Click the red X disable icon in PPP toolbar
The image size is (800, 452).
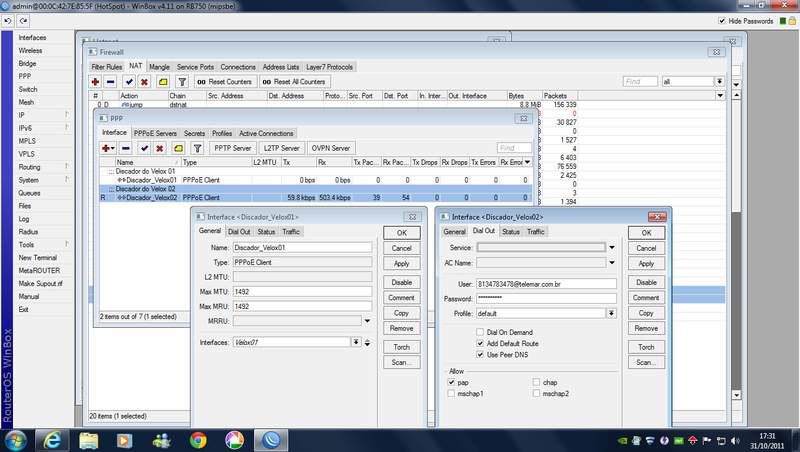tap(160, 148)
